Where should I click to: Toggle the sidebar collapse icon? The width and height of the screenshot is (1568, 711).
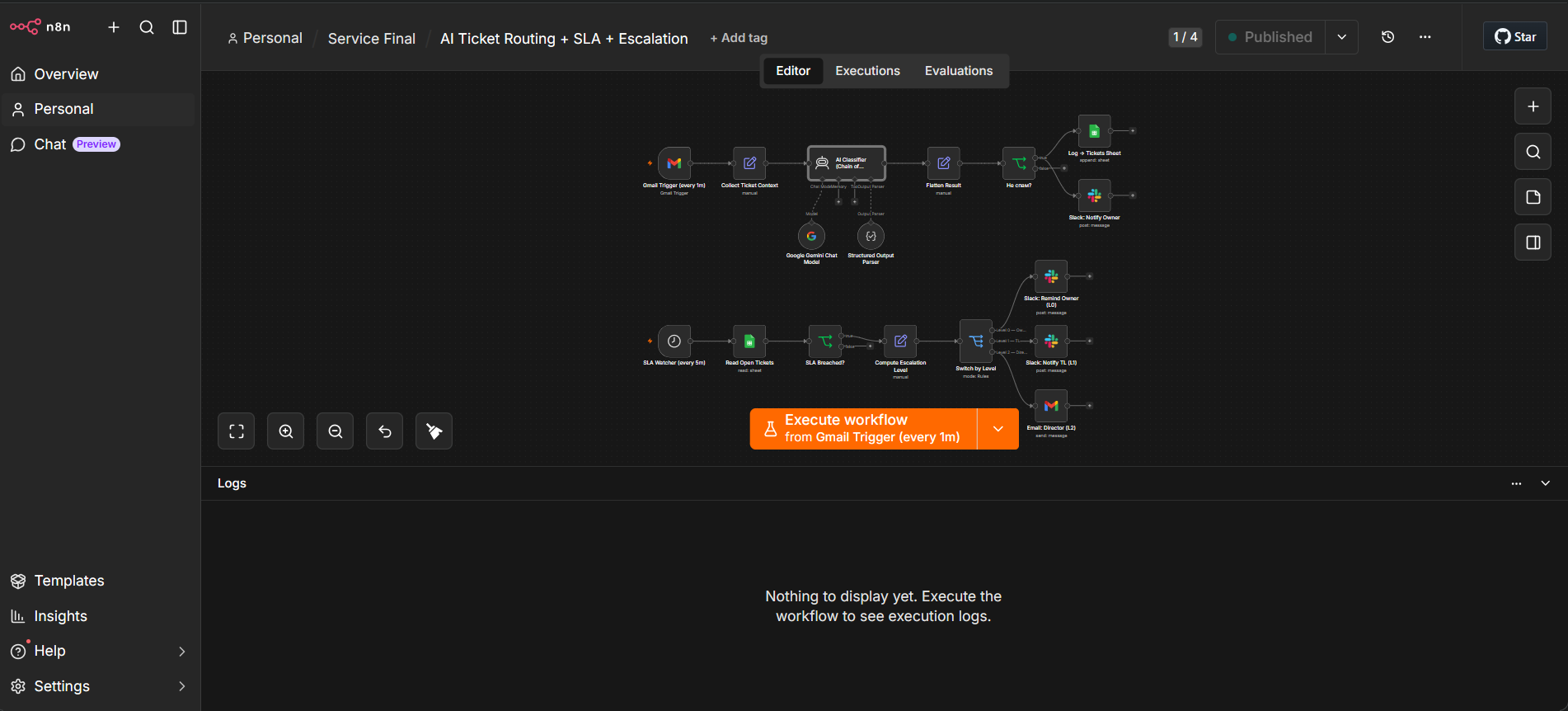(x=180, y=27)
